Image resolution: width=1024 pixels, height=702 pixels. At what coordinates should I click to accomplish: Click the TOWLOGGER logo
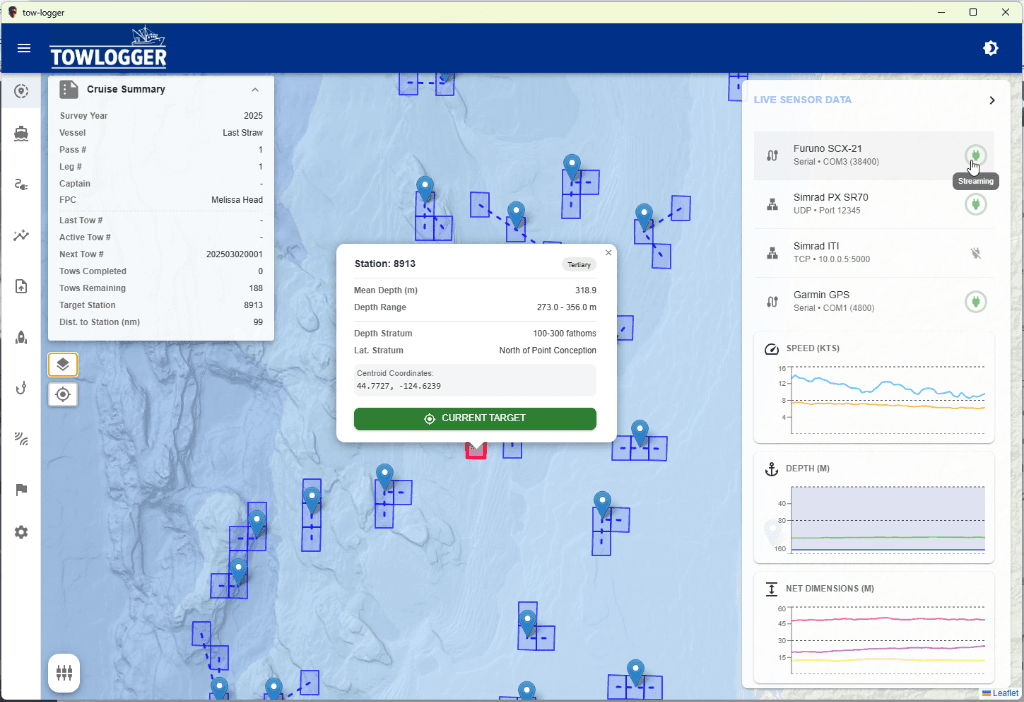(x=108, y=47)
